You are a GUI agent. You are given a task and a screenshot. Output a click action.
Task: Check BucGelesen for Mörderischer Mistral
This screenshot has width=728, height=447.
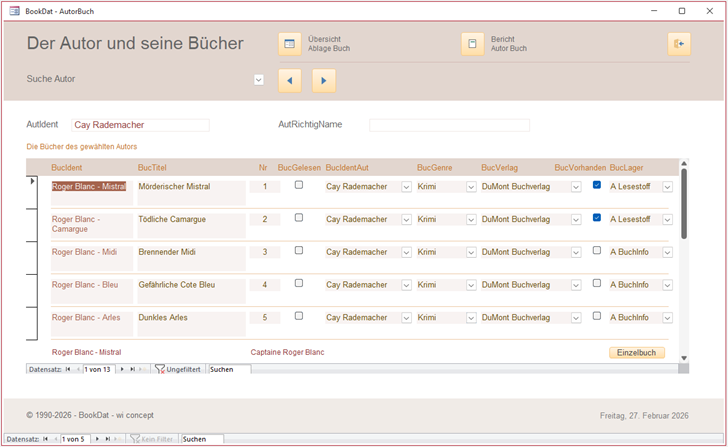(298, 185)
